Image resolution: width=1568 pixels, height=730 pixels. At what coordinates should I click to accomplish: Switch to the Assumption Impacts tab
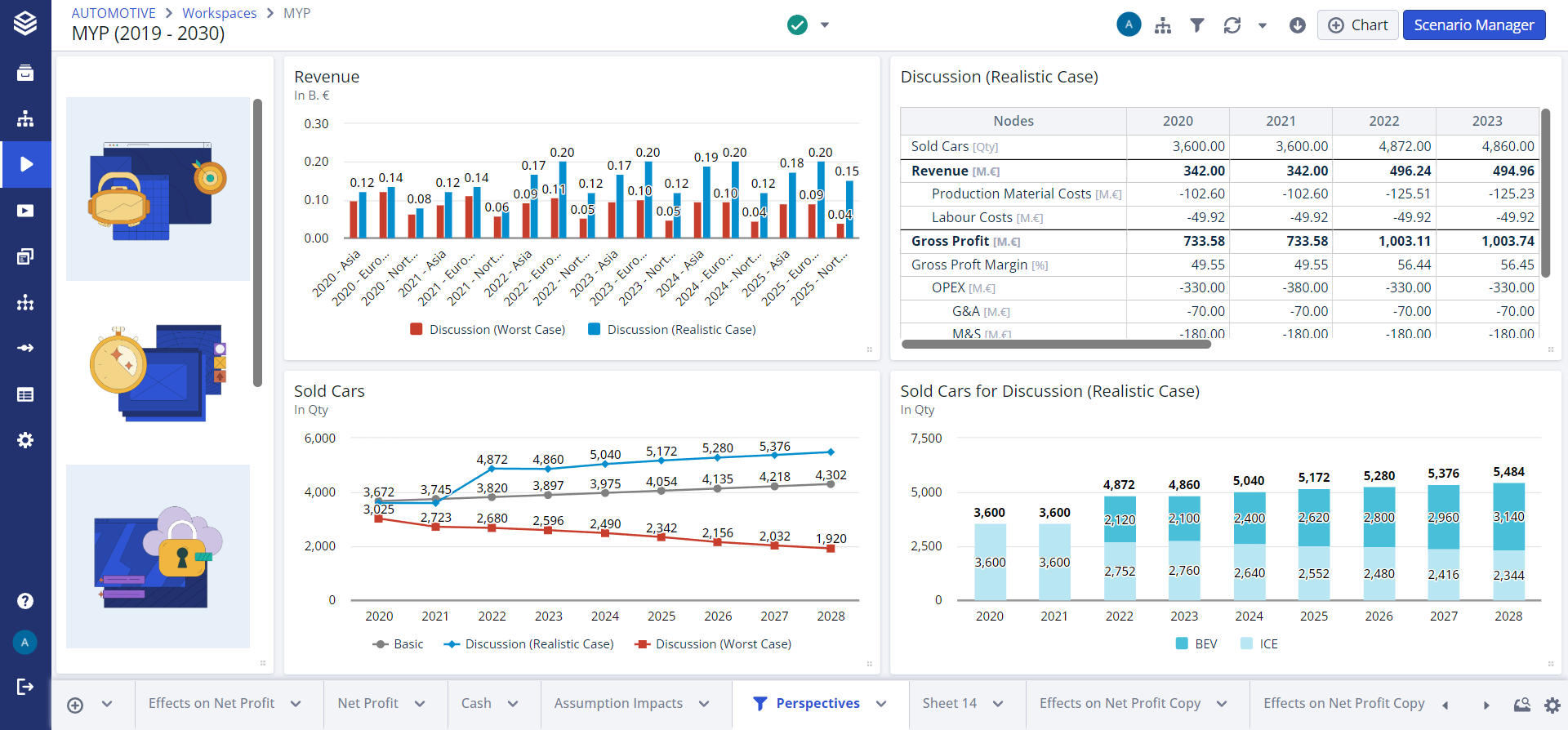[618, 704]
